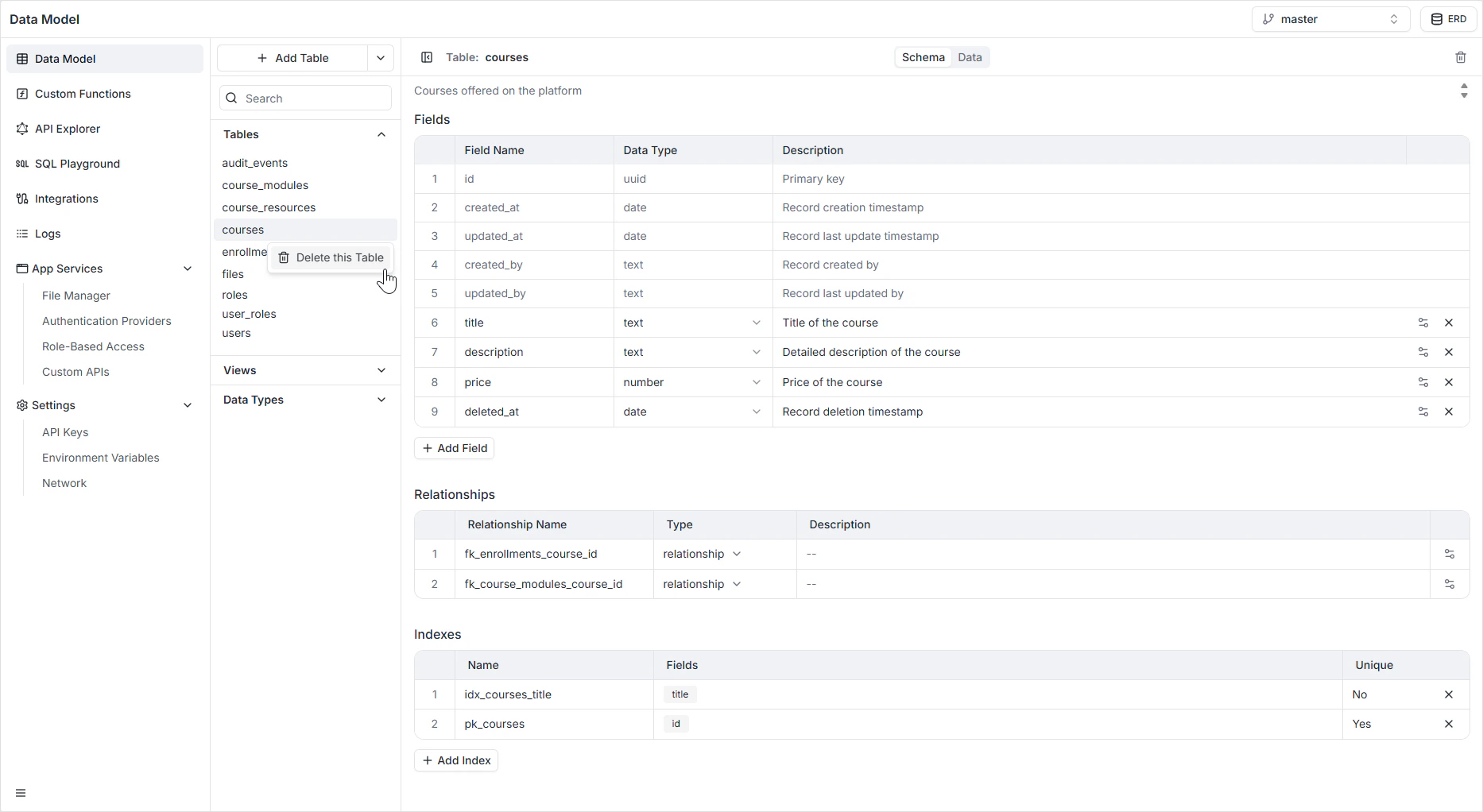Delete the pk_courses index
This screenshot has height=812, width=1483.
tap(1449, 724)
